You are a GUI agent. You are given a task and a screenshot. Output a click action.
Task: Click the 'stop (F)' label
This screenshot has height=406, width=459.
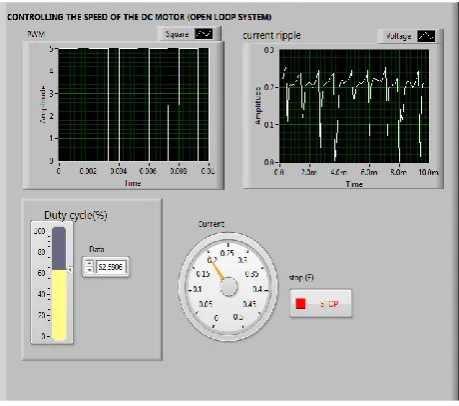click(301, 277)
